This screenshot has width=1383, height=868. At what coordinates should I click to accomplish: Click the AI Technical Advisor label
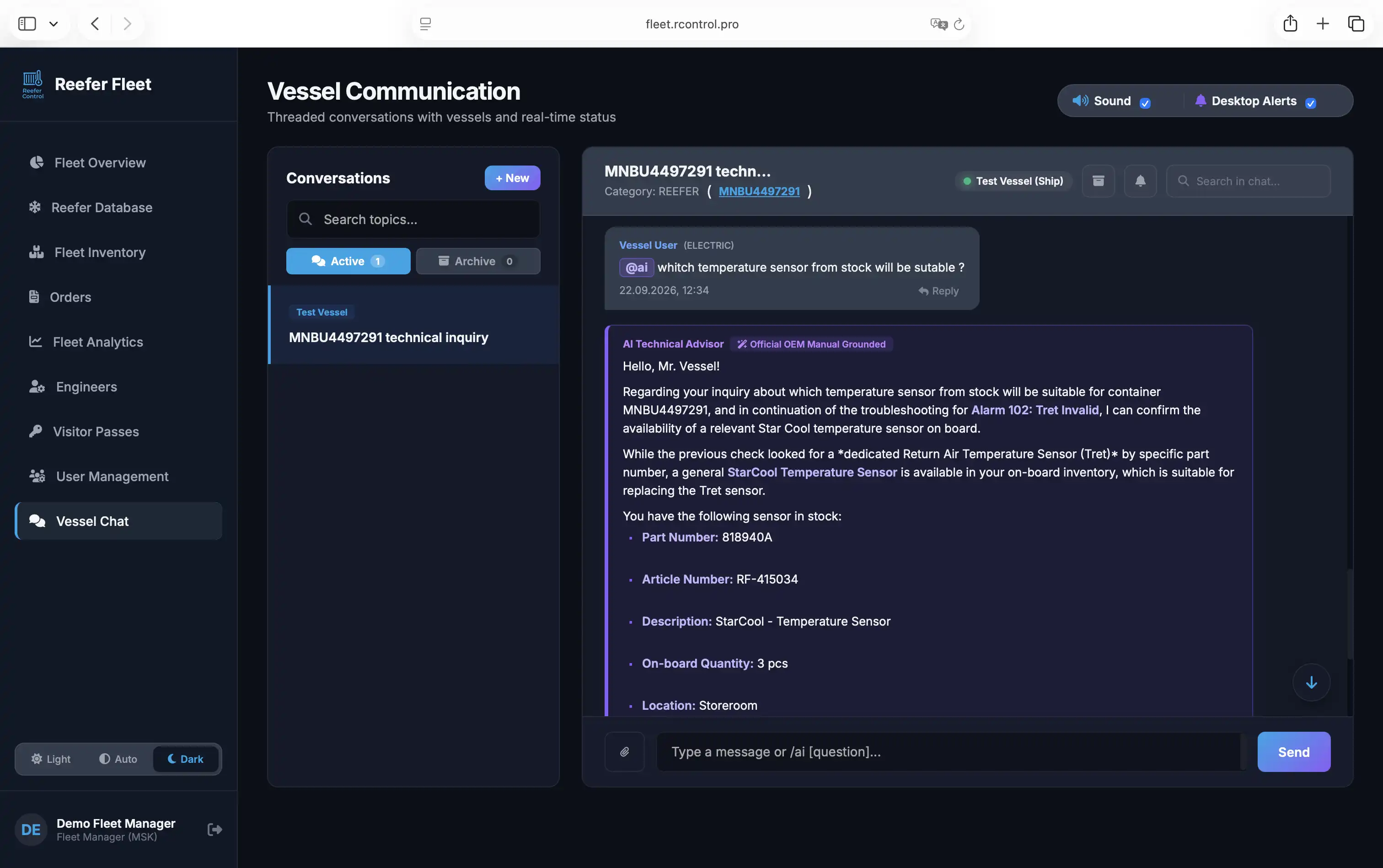[x=673, y=344]
